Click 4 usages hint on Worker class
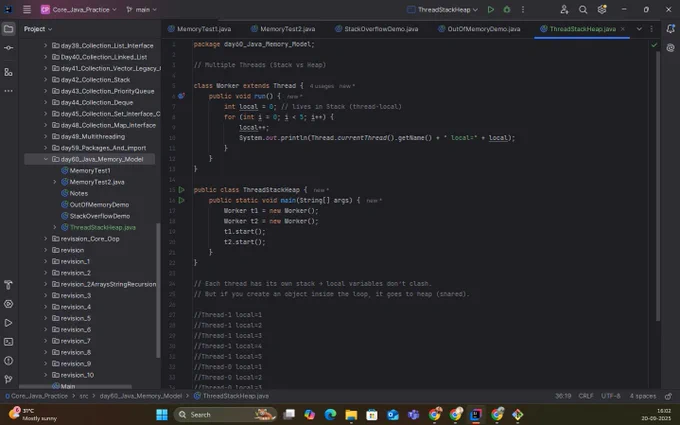 321,86
